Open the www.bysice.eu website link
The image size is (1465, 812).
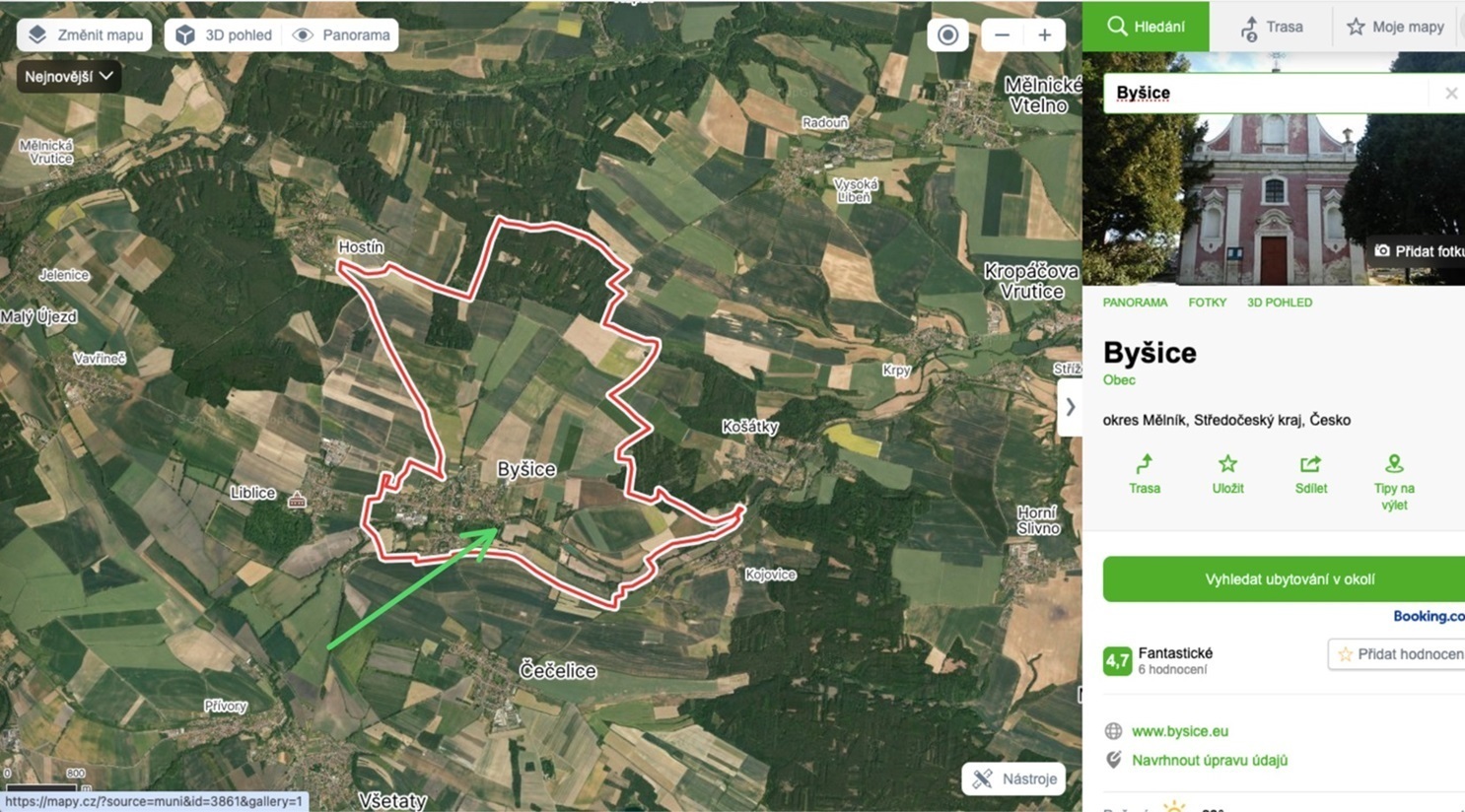click(x=1179, y=731)
